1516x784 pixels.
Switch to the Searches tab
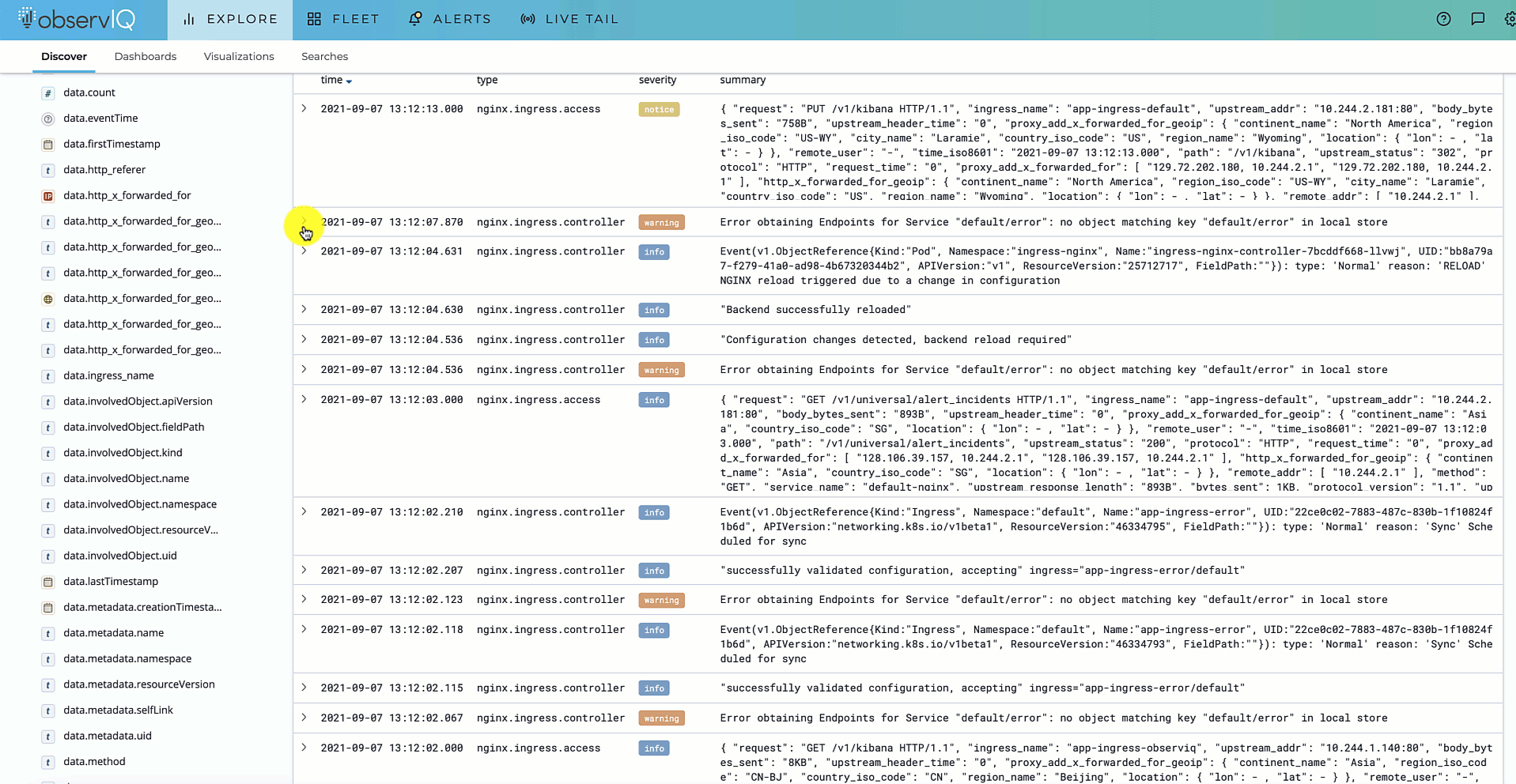tap(324, 56)
